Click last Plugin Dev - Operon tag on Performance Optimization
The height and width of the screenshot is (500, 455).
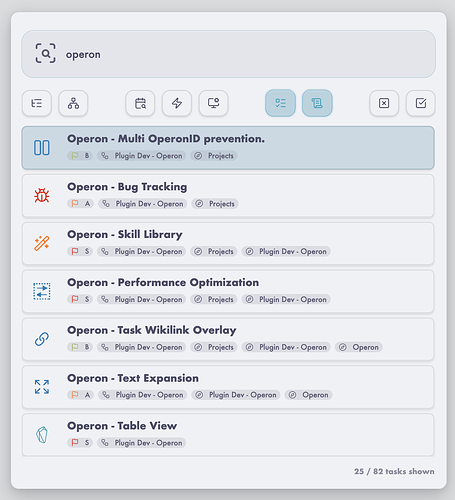point(286,299)
